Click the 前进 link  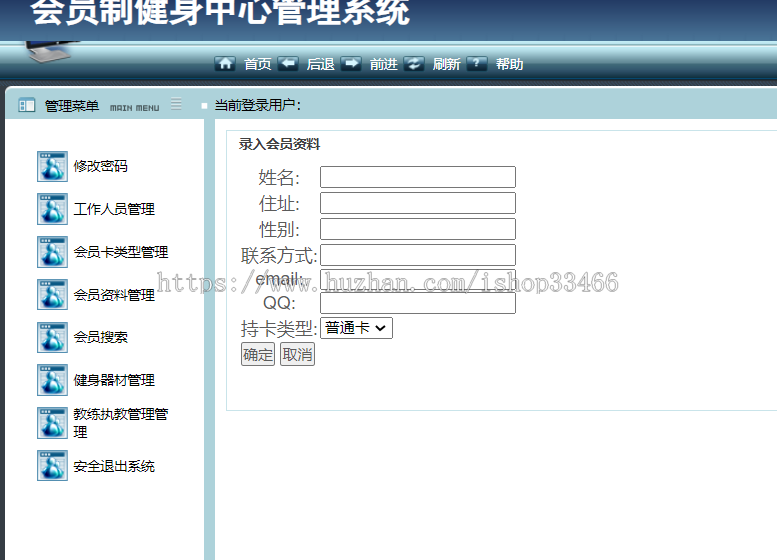click(384, 64)
